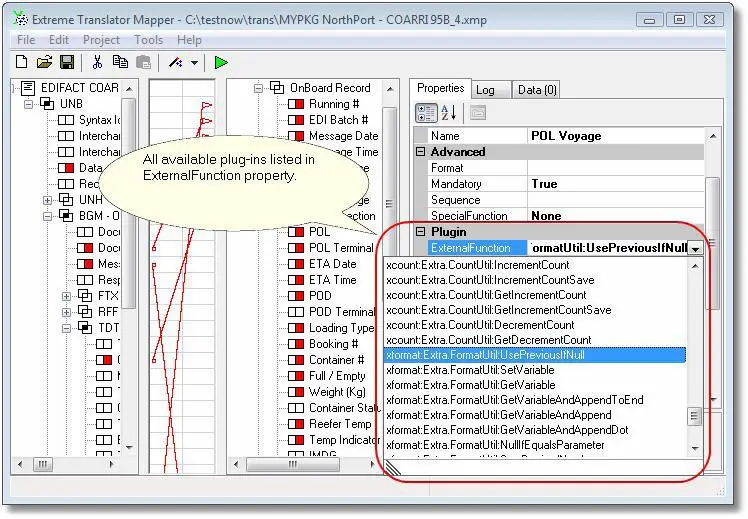The height and width of the screenshot is (519, 748).
Task: Click the target tree horizontal scrollbar thumb
Action: click(x=292, y=464)
